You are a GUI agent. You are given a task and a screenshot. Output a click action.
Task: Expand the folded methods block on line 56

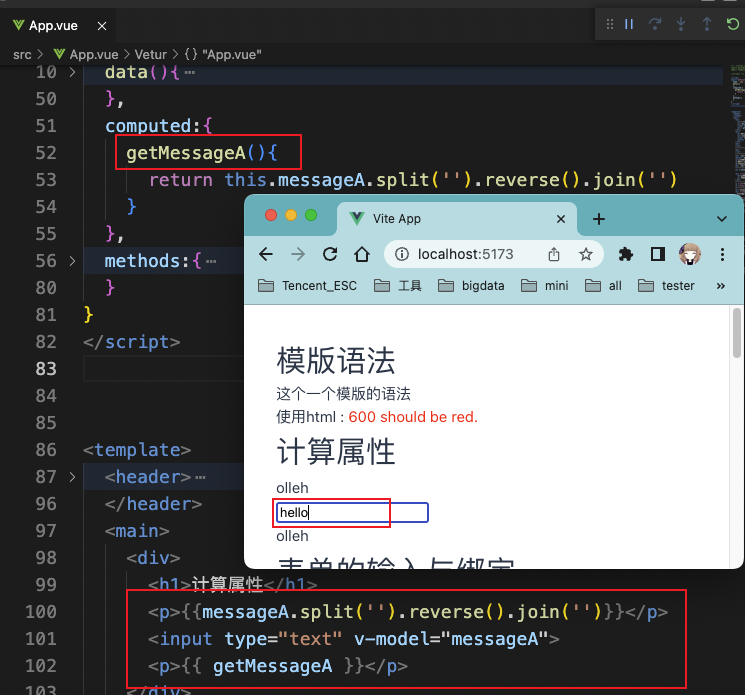pos(72,261)
